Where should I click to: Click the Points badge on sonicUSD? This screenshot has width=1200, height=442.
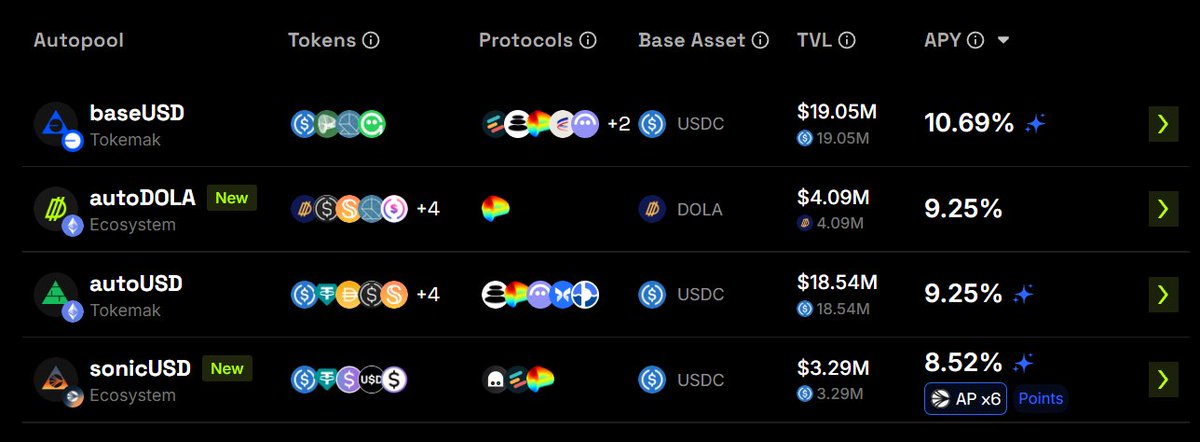pos(1040,399)
